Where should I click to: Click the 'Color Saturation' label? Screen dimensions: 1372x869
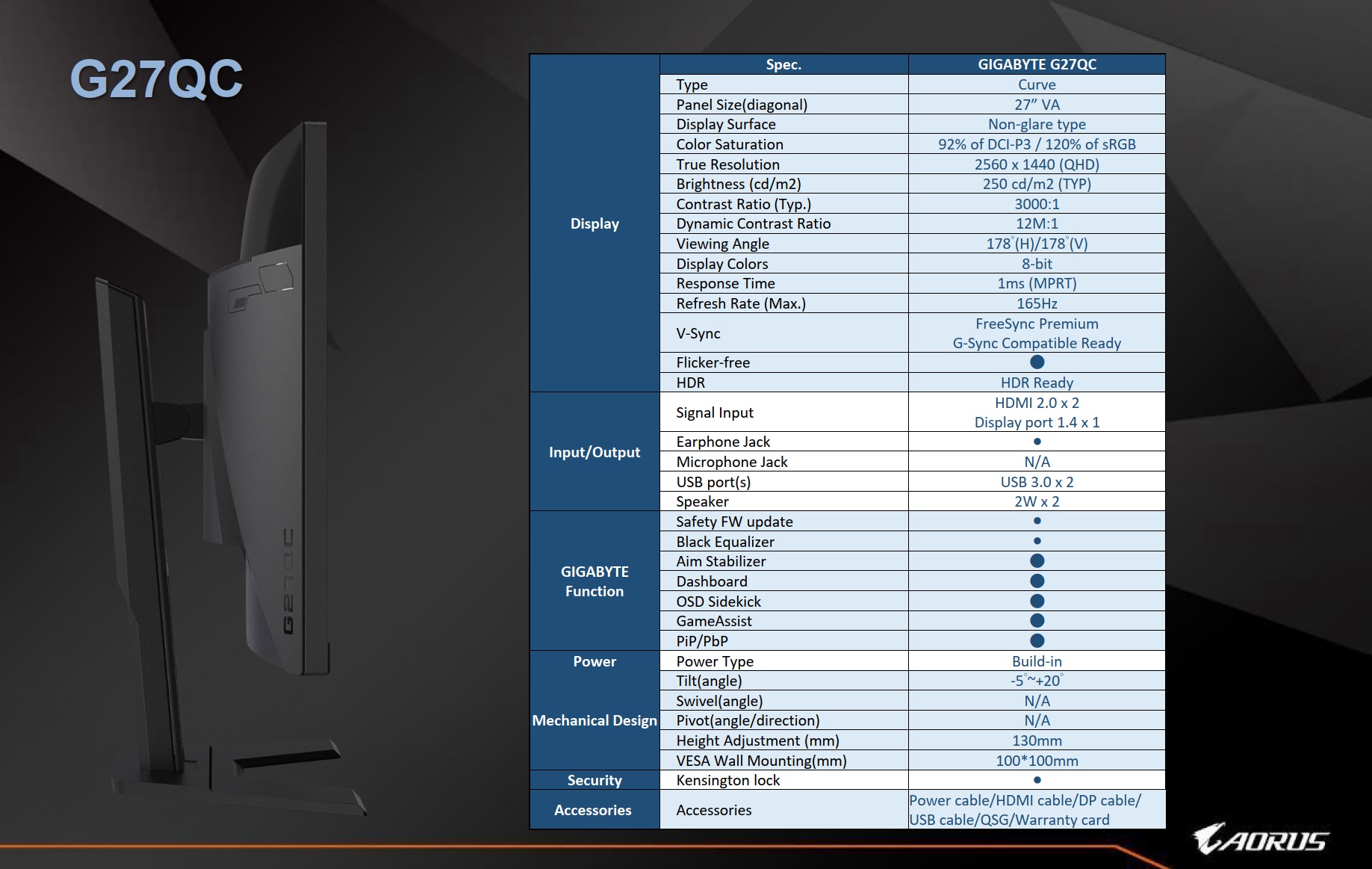coord(730,144)
